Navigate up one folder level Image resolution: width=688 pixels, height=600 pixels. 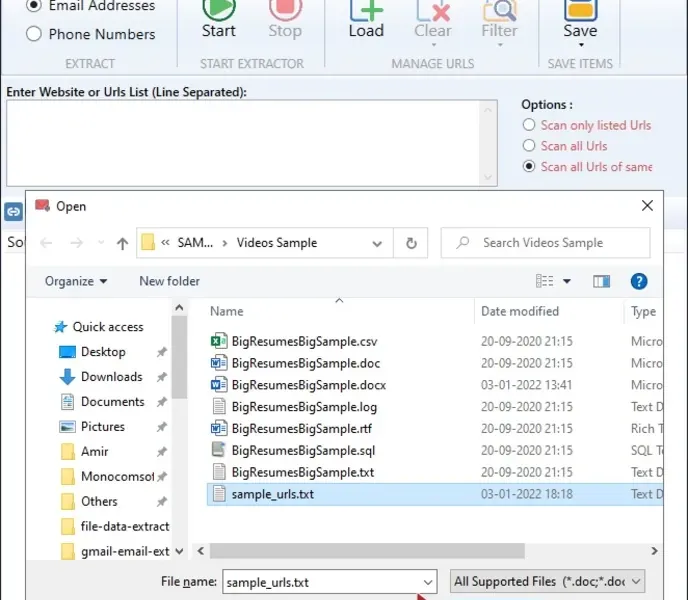pos(122,243)
